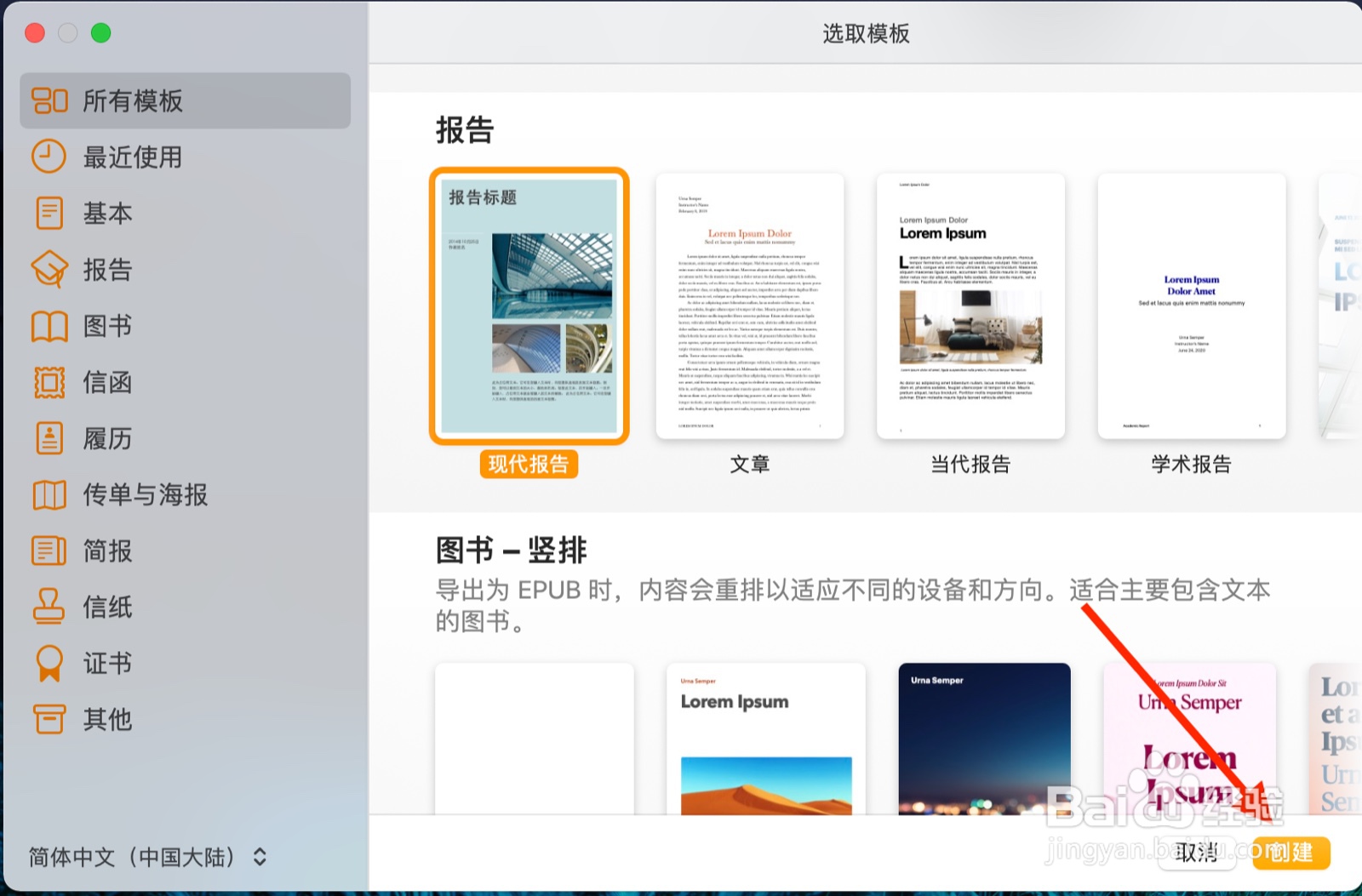Open the 图书 category in sidebar
The height and width of the screenshot is (896, 1362).
[x=49, y=325]
